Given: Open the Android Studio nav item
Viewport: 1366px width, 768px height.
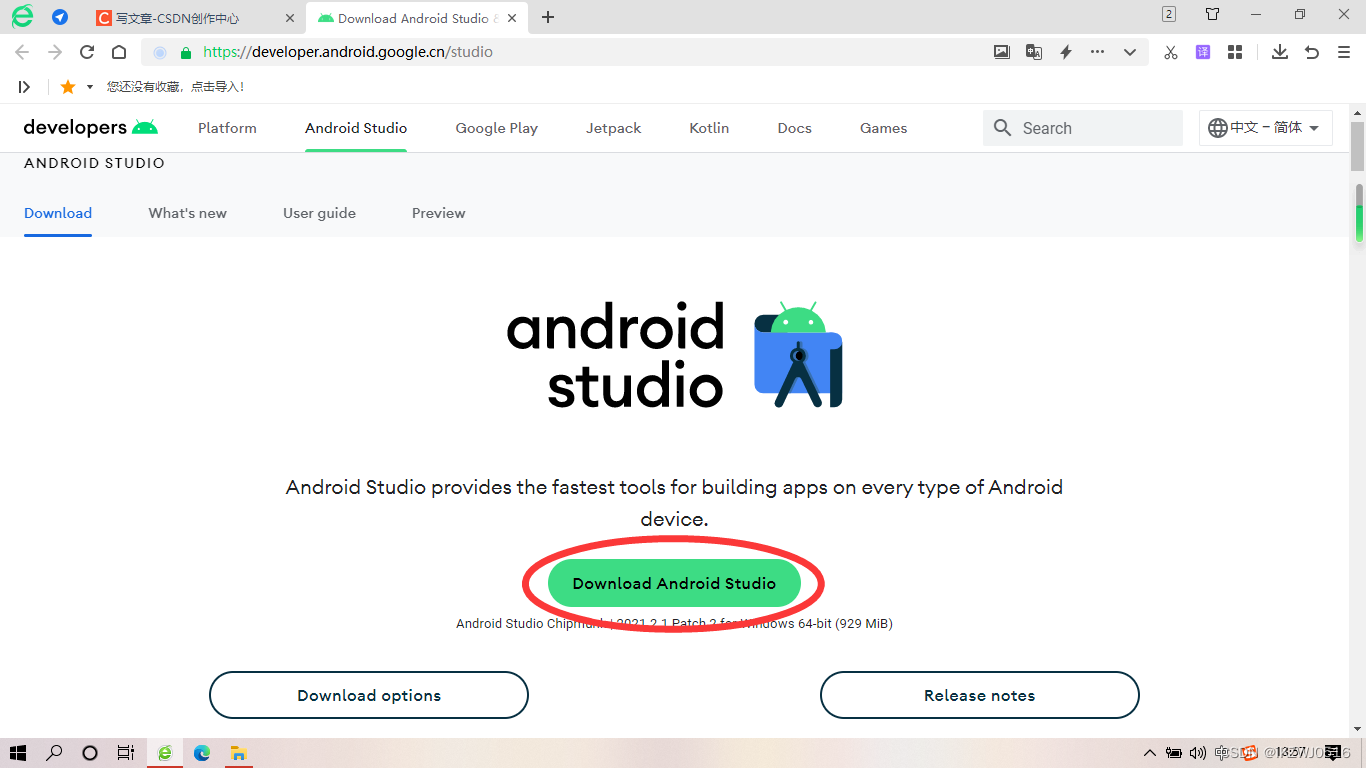Looking at the screenshot, I should point(356,128).
